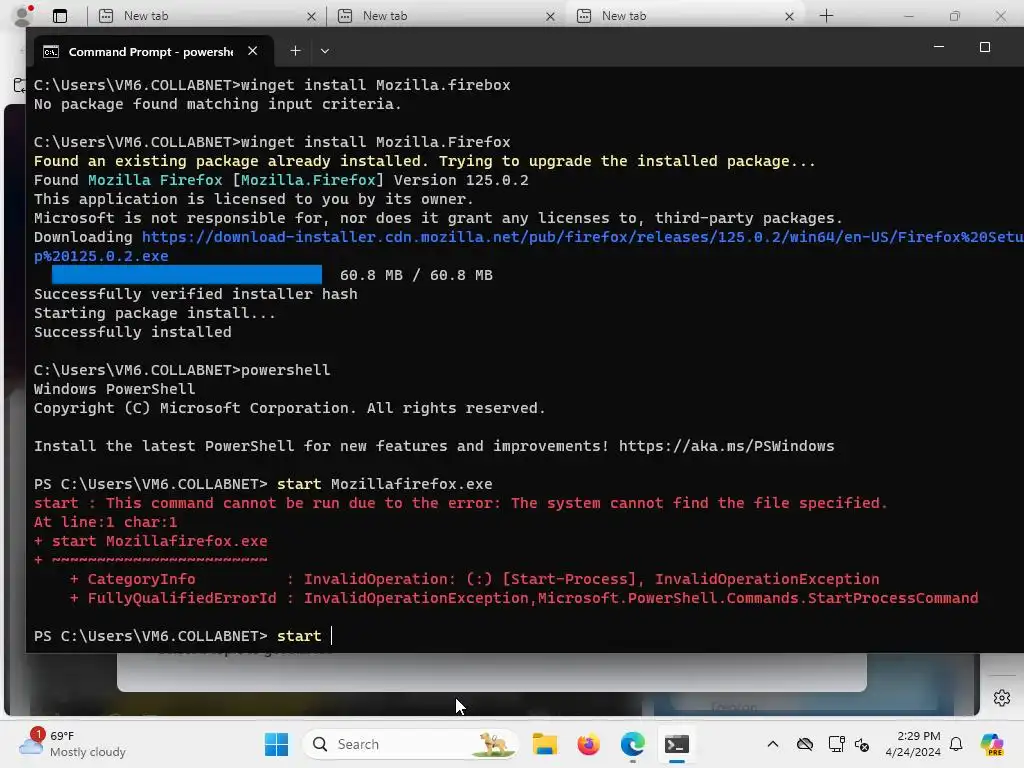
Task: Click the '60.8 MB / 60.8 MB' text
Action: (416, 275)
